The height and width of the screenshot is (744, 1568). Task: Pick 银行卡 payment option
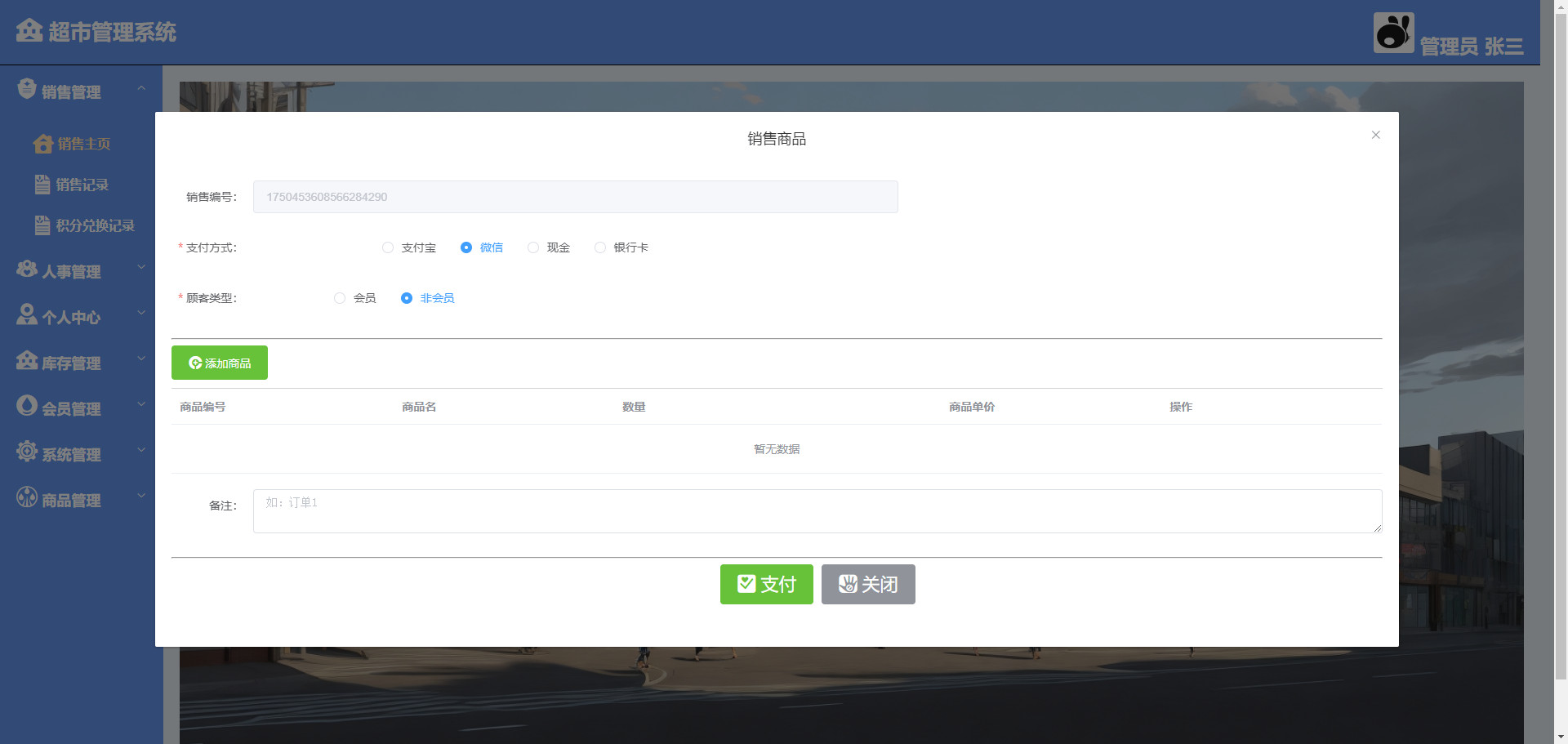pos(600,247)
